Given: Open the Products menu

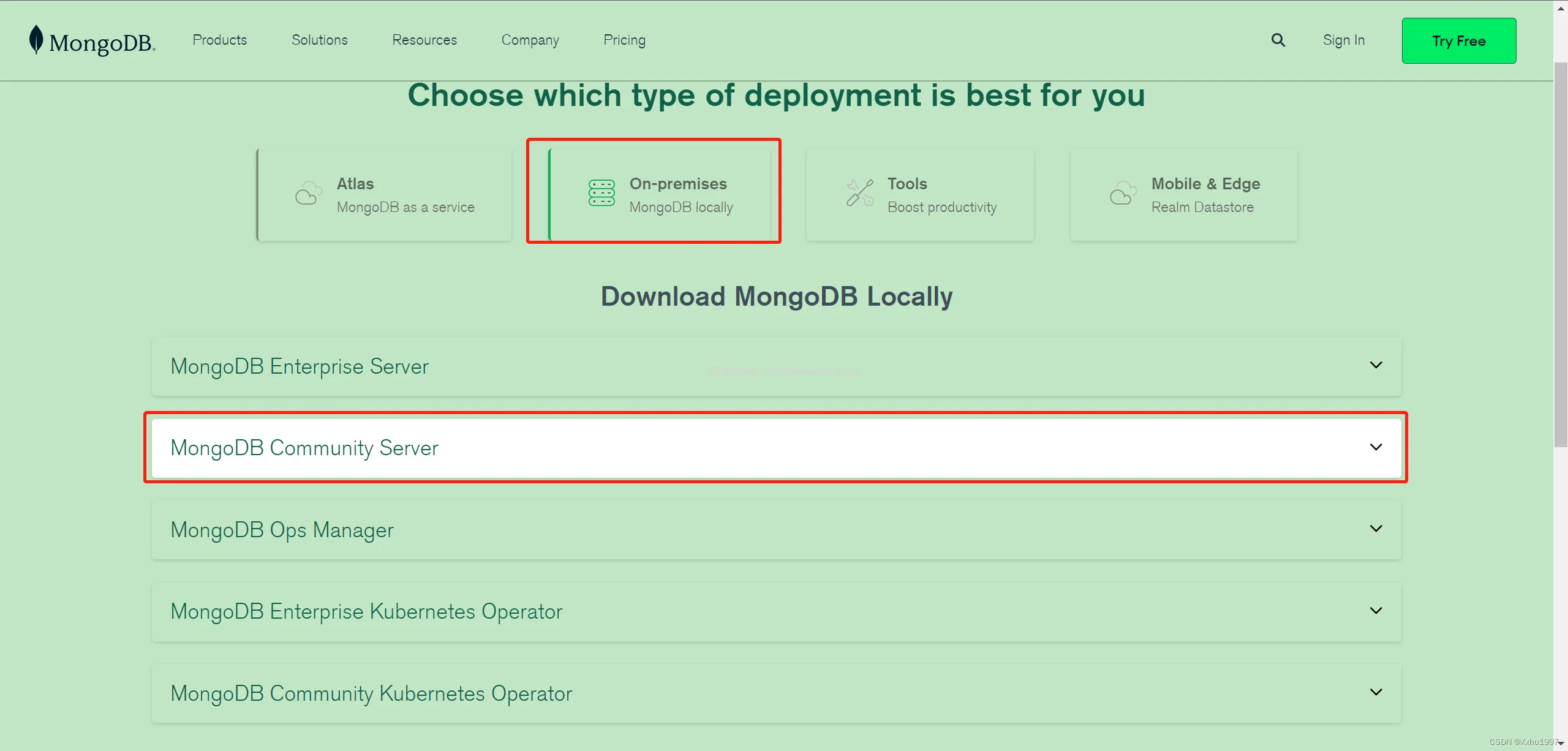Looking at the screenshot, I should [219, 40].
